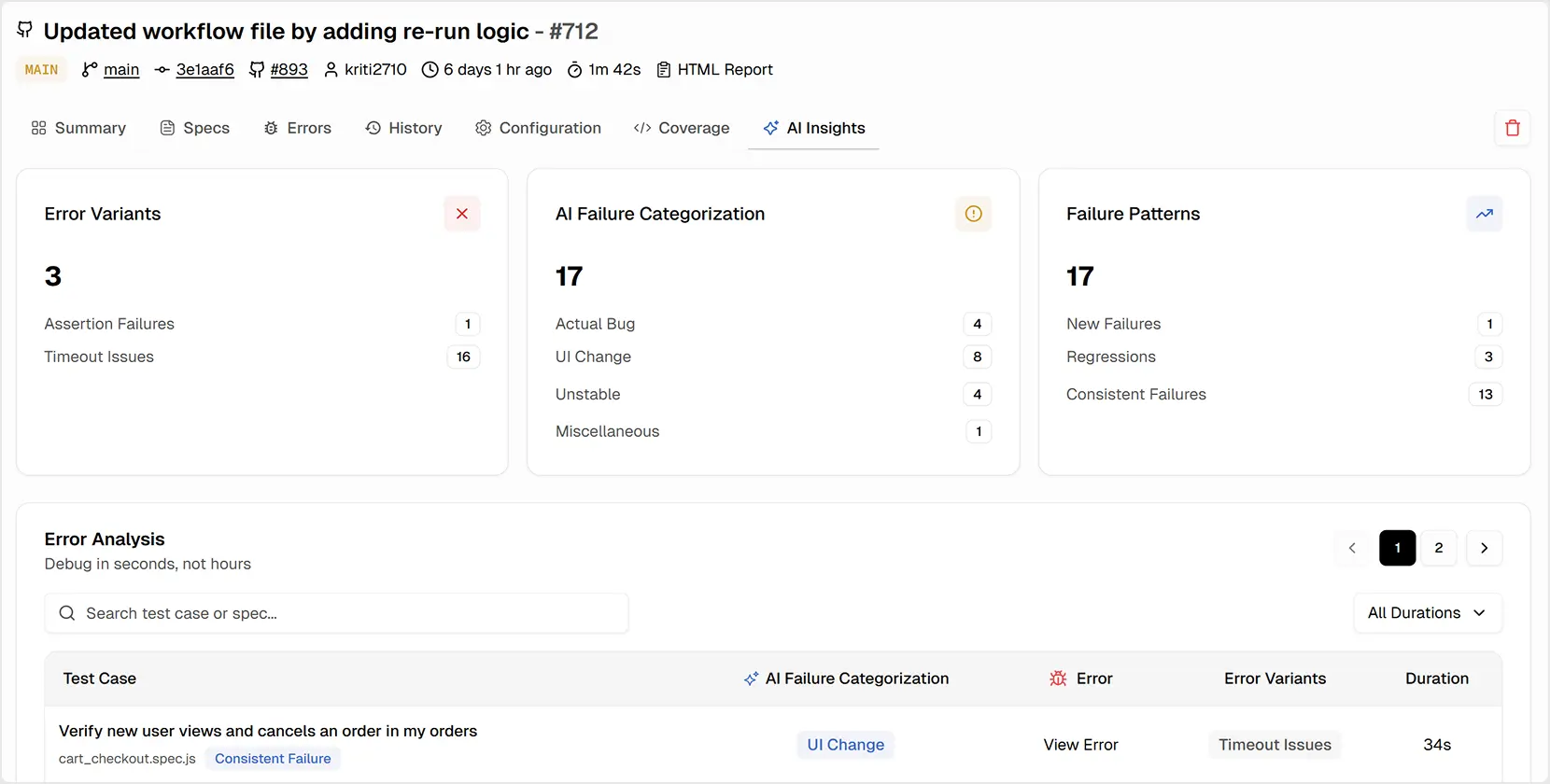Click the clock icon beside 6 days ago

tap(430, 69)
